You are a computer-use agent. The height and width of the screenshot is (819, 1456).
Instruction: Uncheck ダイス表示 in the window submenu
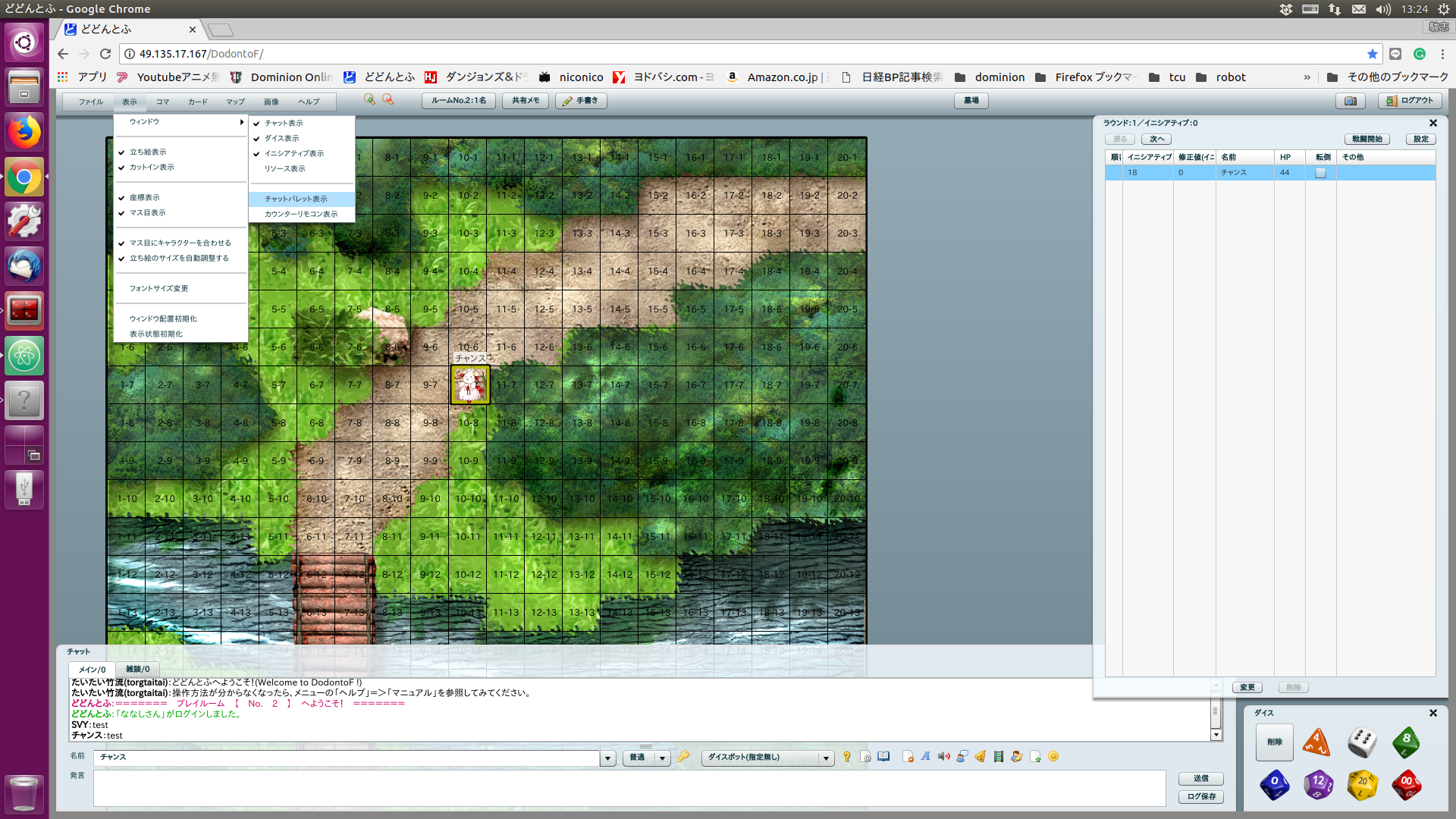(281, 139)
